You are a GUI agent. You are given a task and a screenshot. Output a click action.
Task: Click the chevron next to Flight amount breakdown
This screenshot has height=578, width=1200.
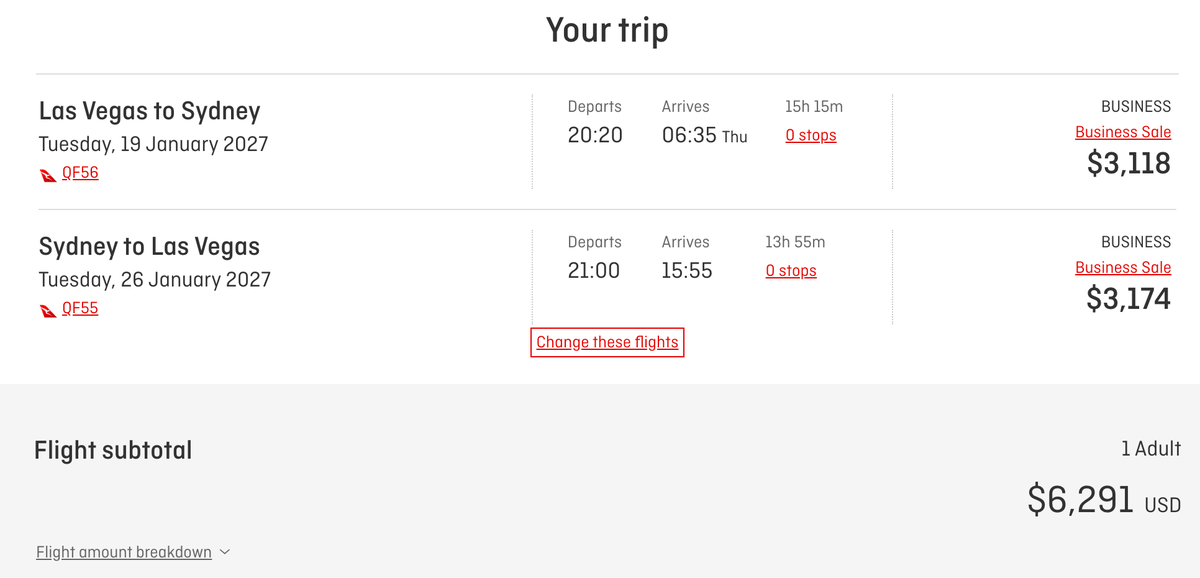click(225, 551)
